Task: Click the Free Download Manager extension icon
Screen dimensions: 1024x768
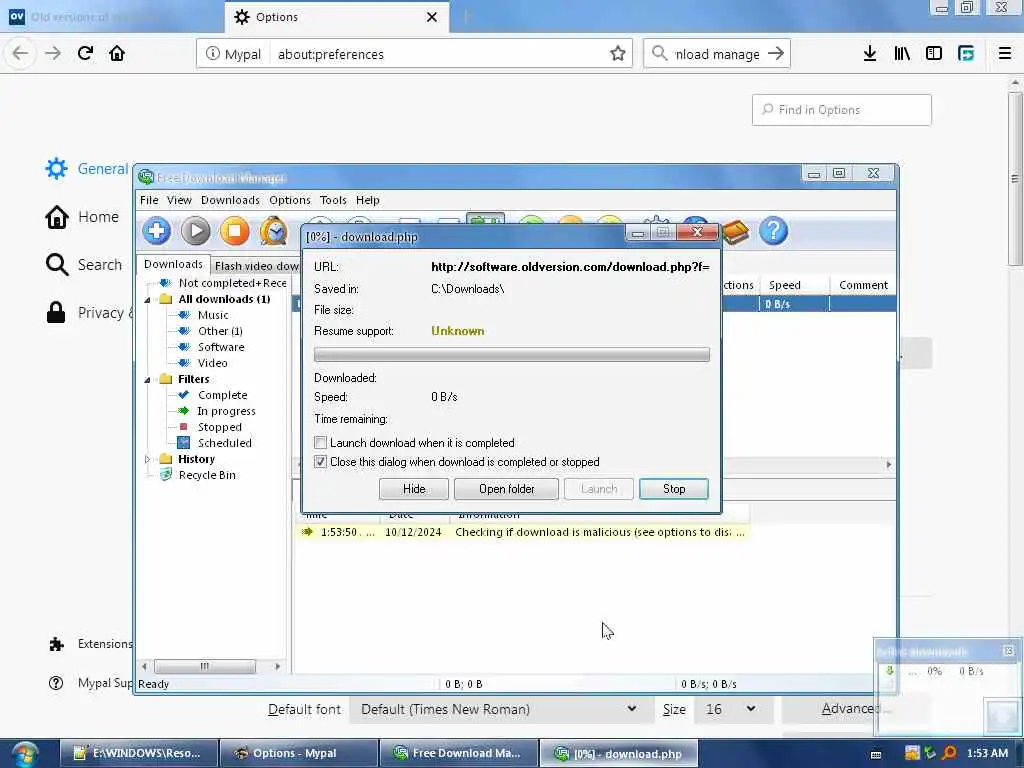Action: [966, 54]
